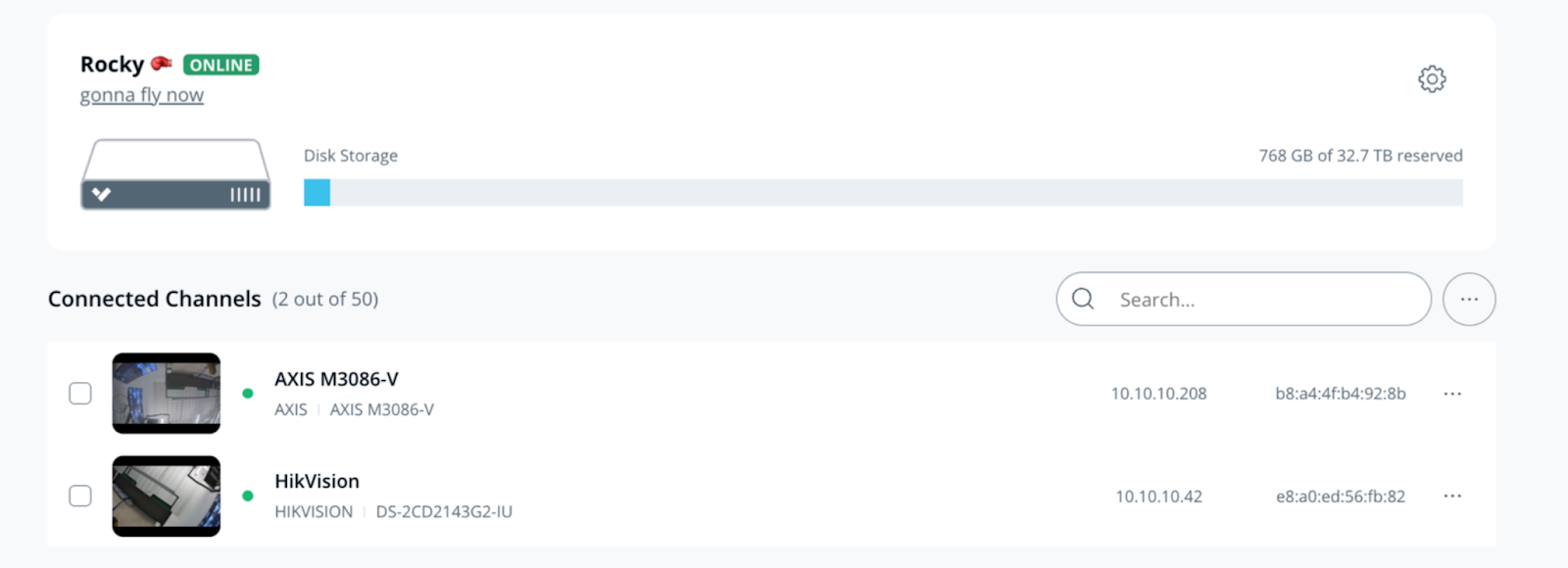This screenshot has width=1568, height=568.
Task: Tick the HikVision channel checkbox
Action: 80,496
